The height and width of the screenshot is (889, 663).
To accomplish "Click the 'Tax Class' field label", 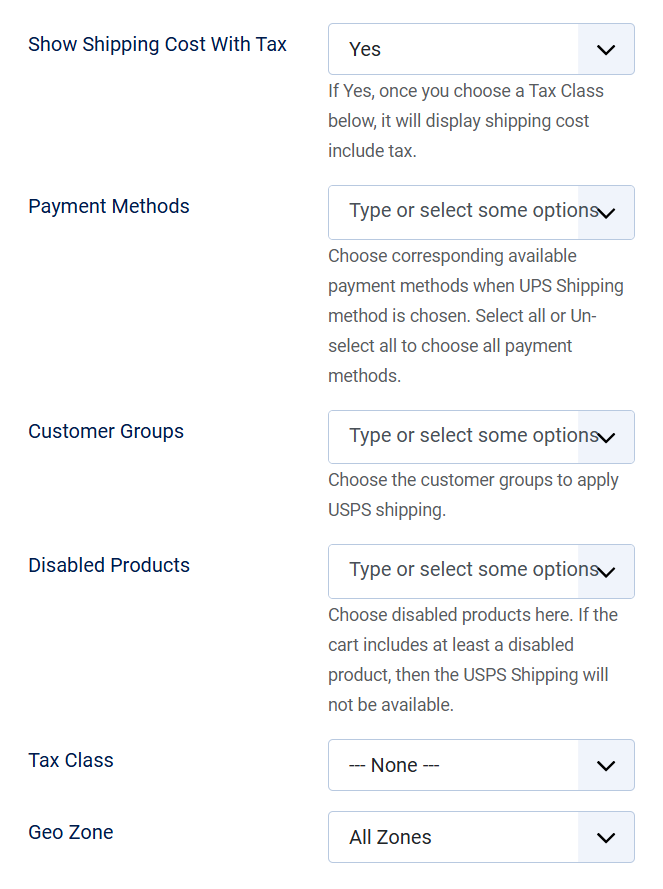I will click(x=71, y=761).
